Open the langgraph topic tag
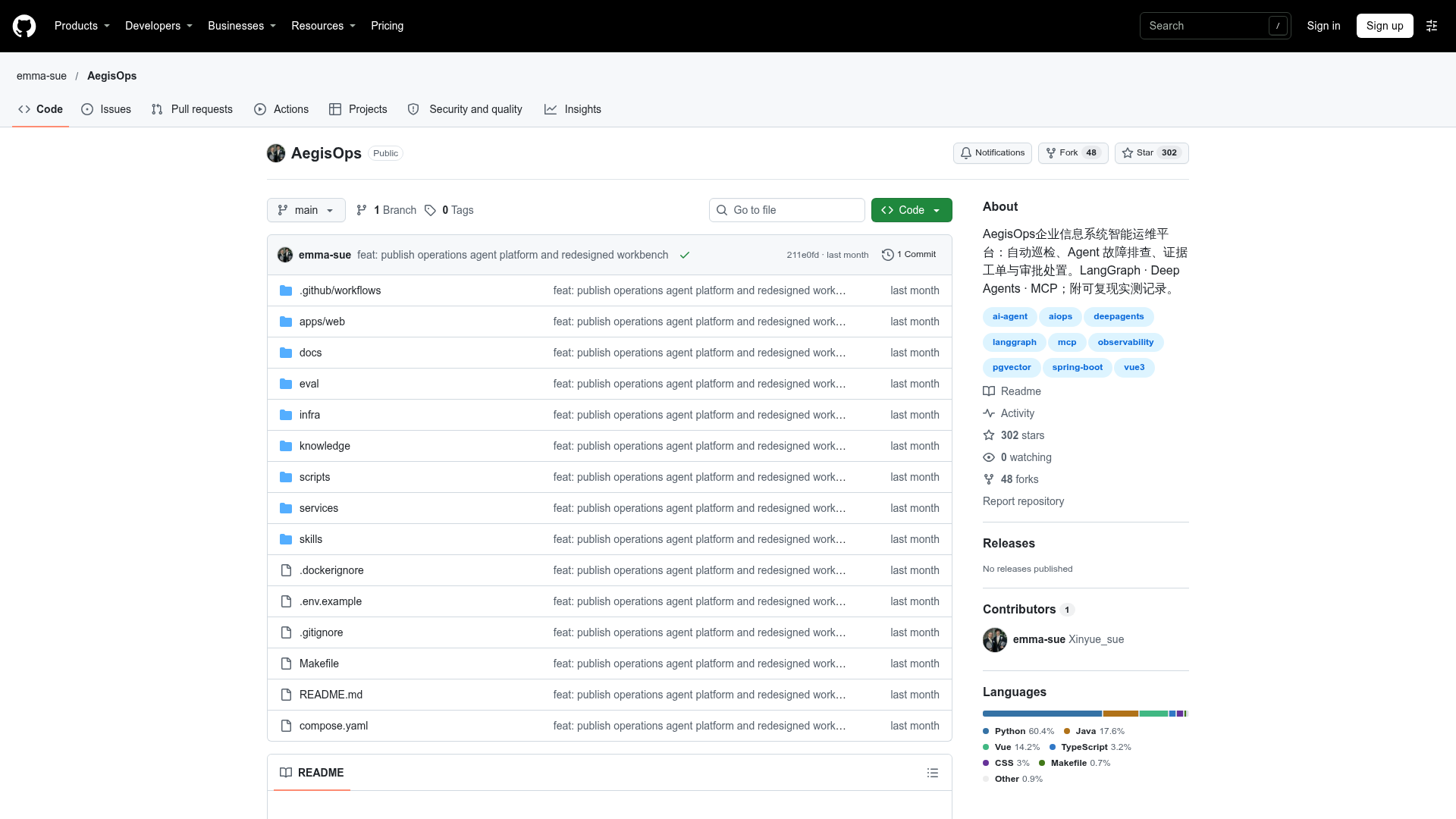1456x819 pixels. point(1014,342)
